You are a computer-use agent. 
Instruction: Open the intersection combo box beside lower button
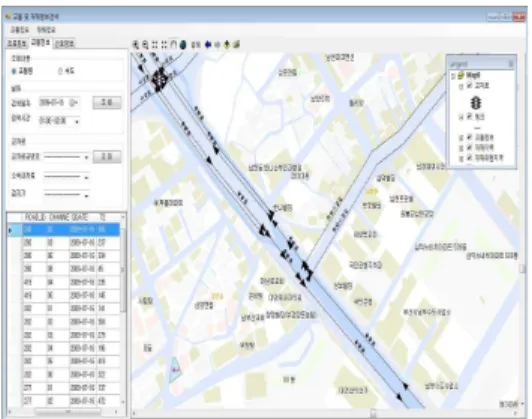tap(66, 157)
